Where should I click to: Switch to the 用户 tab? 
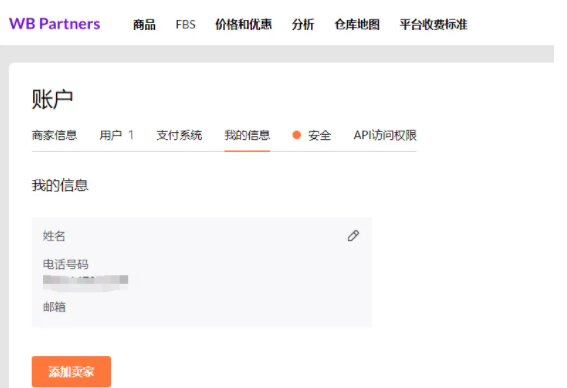tap(116, 135)
